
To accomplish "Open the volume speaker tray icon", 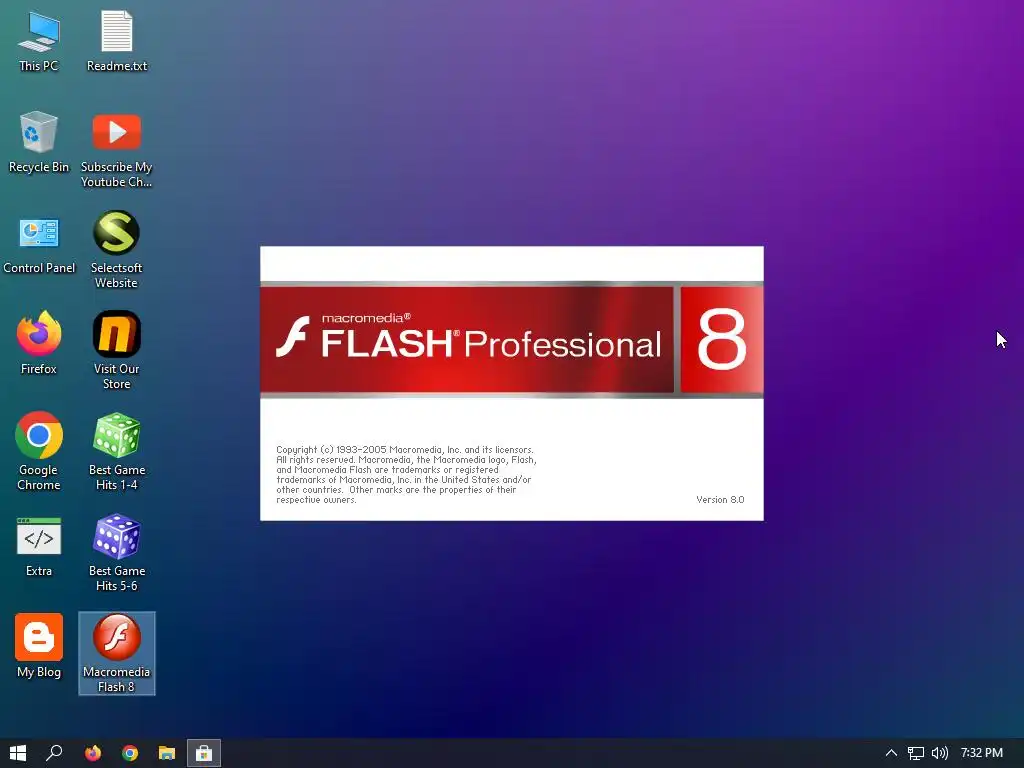I will click(940, 753).
